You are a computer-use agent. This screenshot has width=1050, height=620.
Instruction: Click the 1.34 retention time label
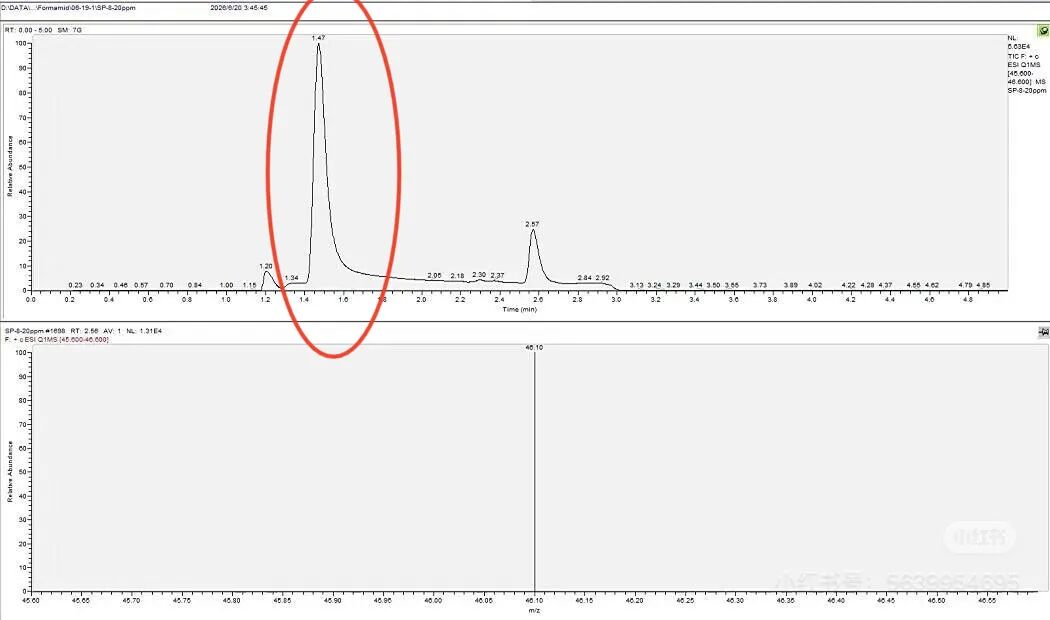click(291, 278)
